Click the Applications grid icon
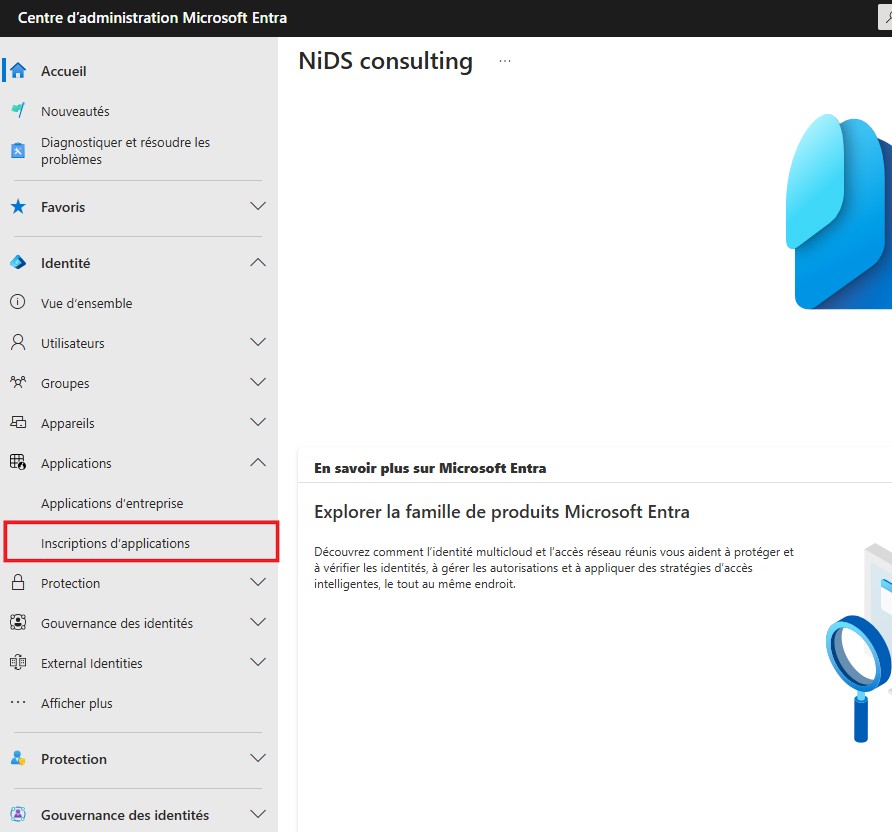The width and height of the screenshot is (892, 832). [x=18, y=462]
